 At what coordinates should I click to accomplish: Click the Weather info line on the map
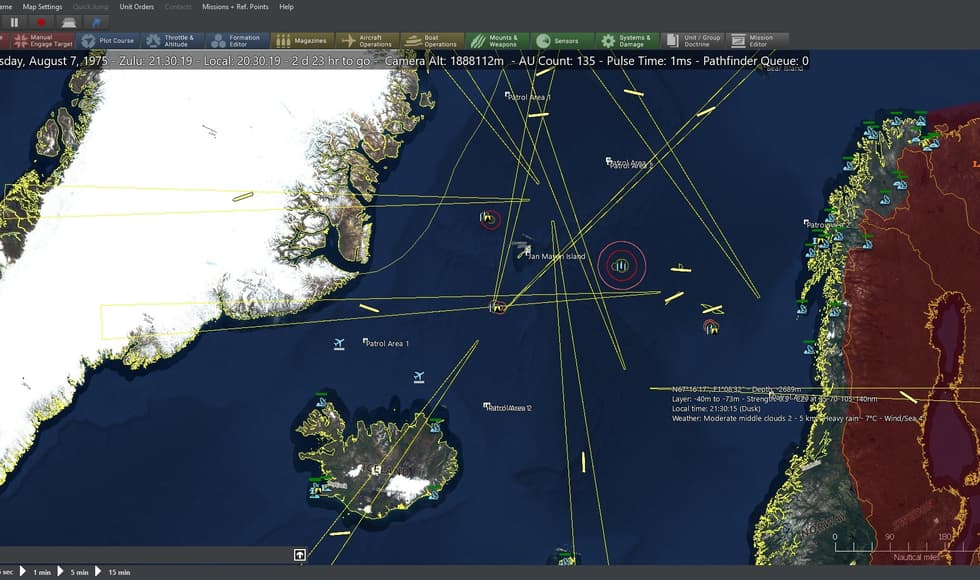coord(798,418)
